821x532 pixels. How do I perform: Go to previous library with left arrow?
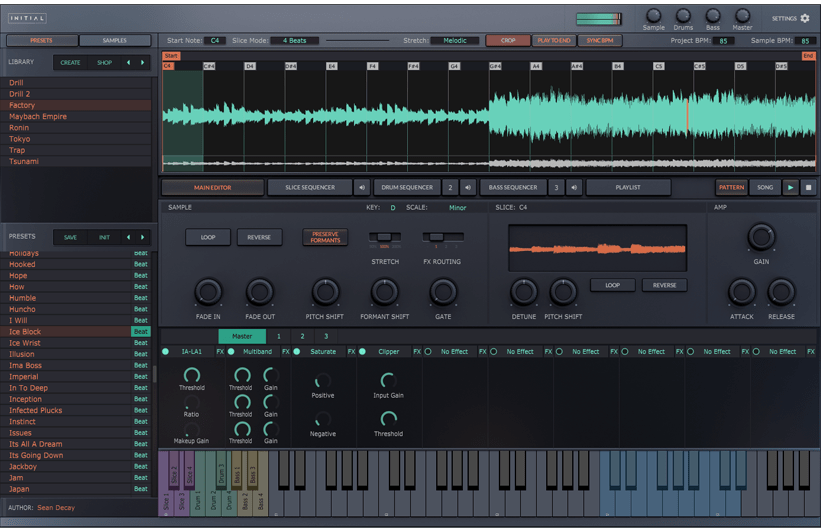click(128, 62)
